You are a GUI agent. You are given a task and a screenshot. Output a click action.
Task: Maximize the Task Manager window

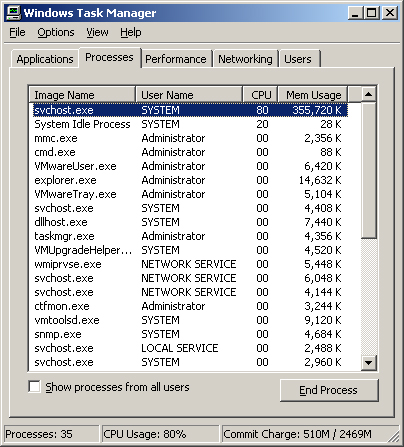(371, 13)
